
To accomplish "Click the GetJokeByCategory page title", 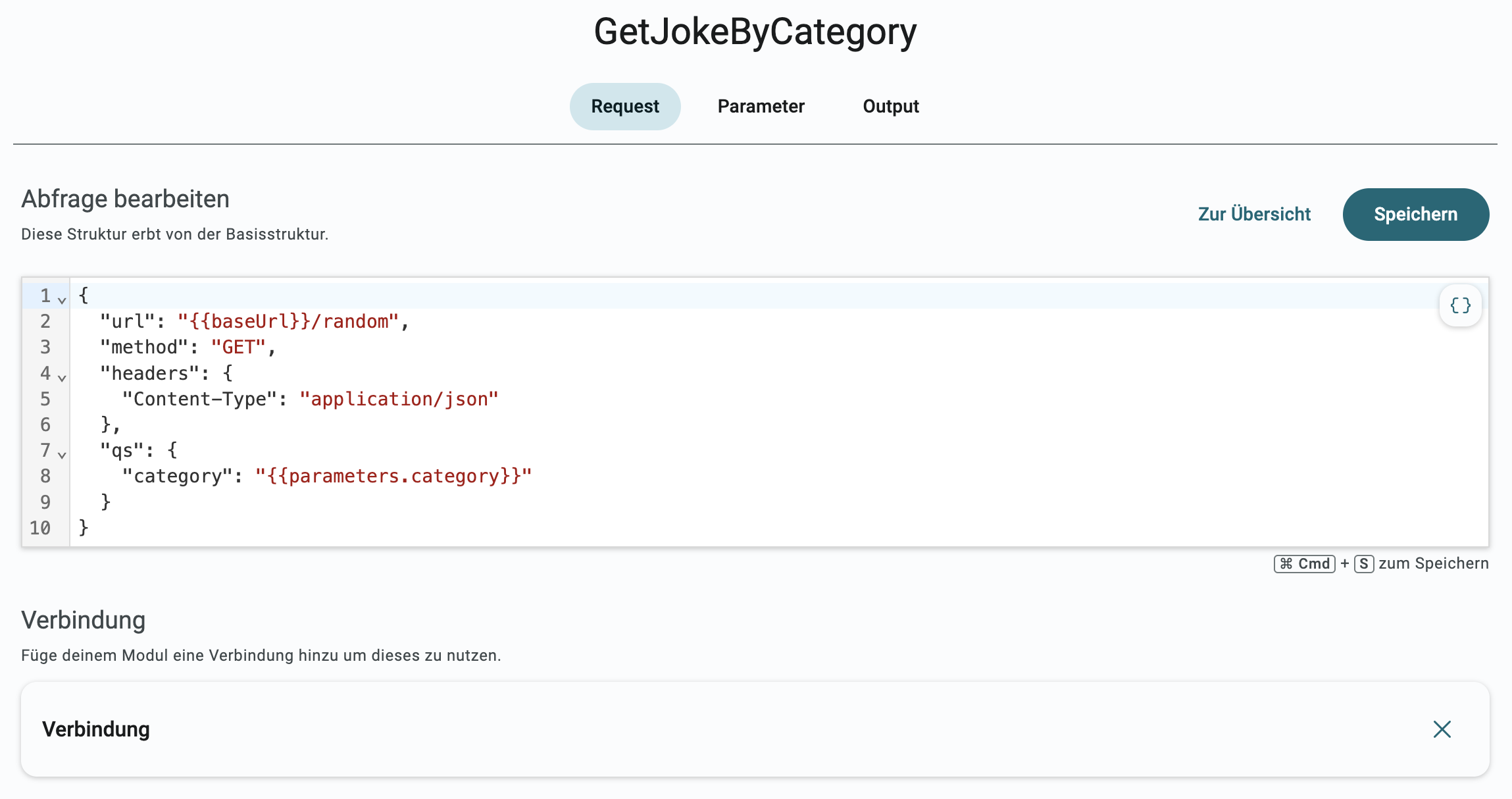I will (755, 32).
